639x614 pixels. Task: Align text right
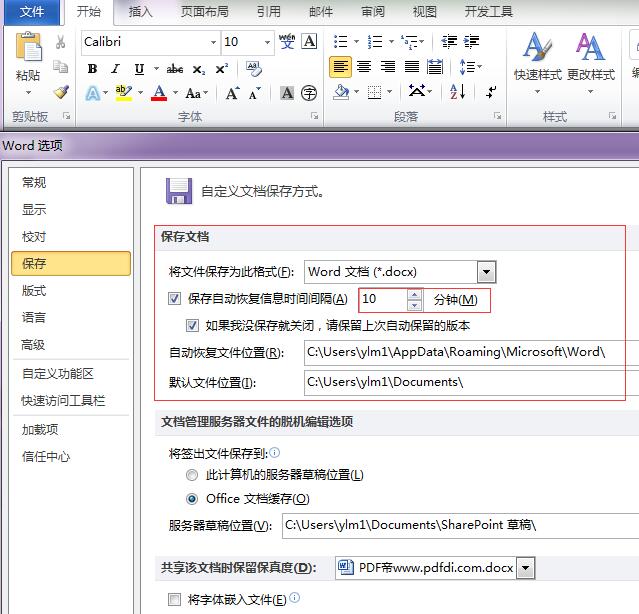(x=388, y=66)
